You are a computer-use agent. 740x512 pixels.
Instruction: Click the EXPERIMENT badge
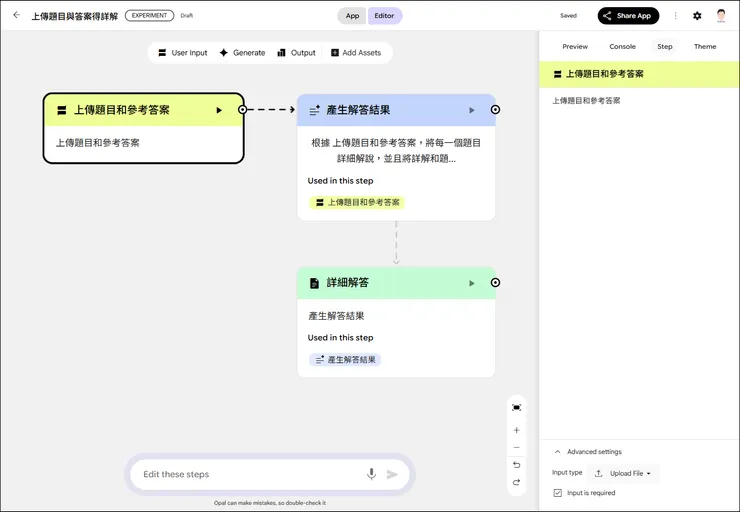click(x=149, y=16)
